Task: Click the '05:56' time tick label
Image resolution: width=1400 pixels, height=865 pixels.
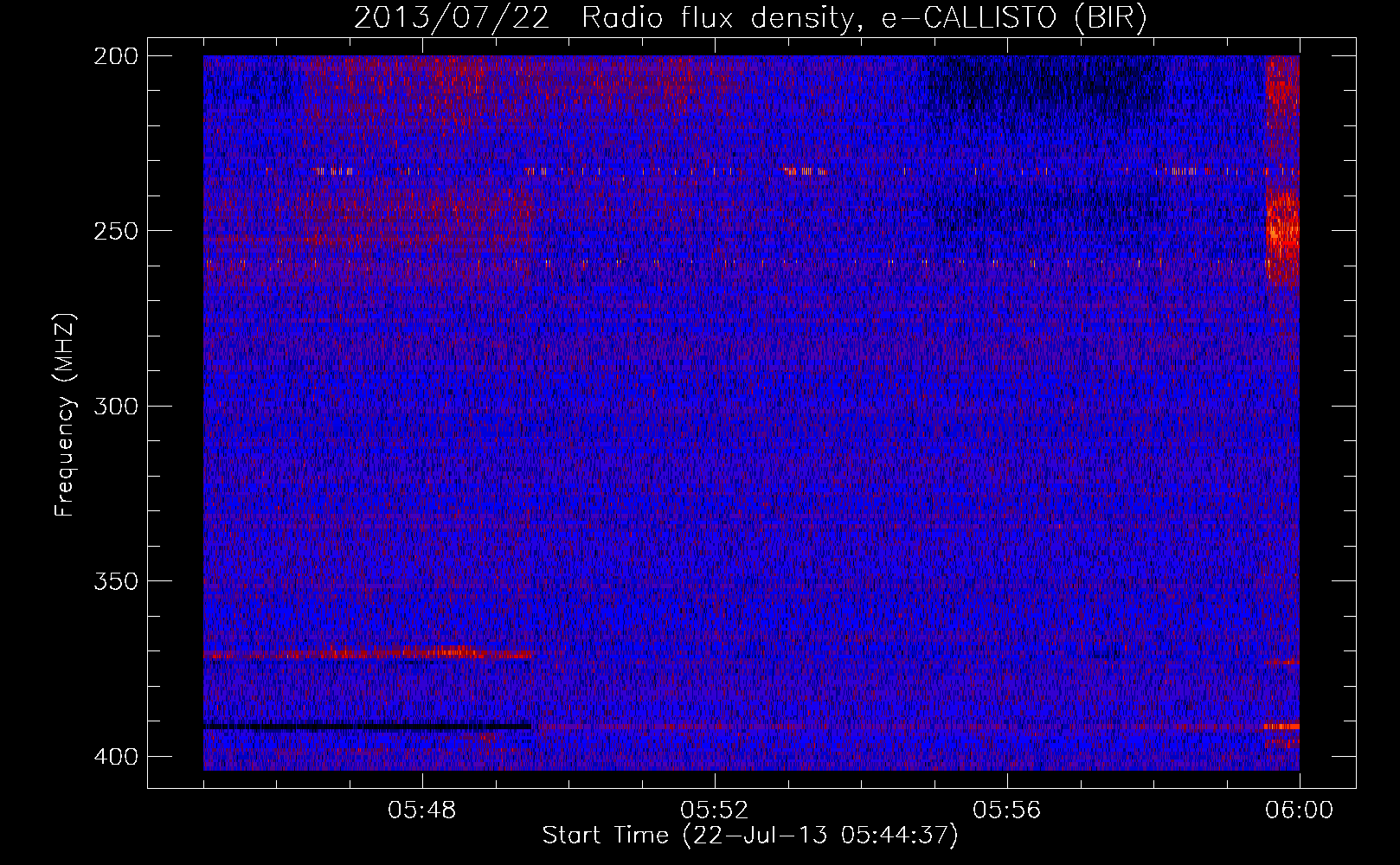Action: click(1007, 811)
